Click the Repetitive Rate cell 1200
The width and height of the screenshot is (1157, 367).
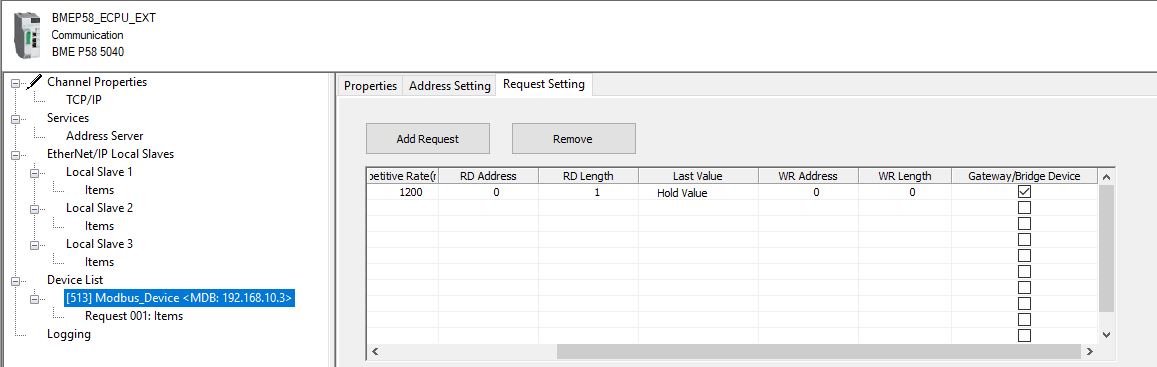click(403, 193)
